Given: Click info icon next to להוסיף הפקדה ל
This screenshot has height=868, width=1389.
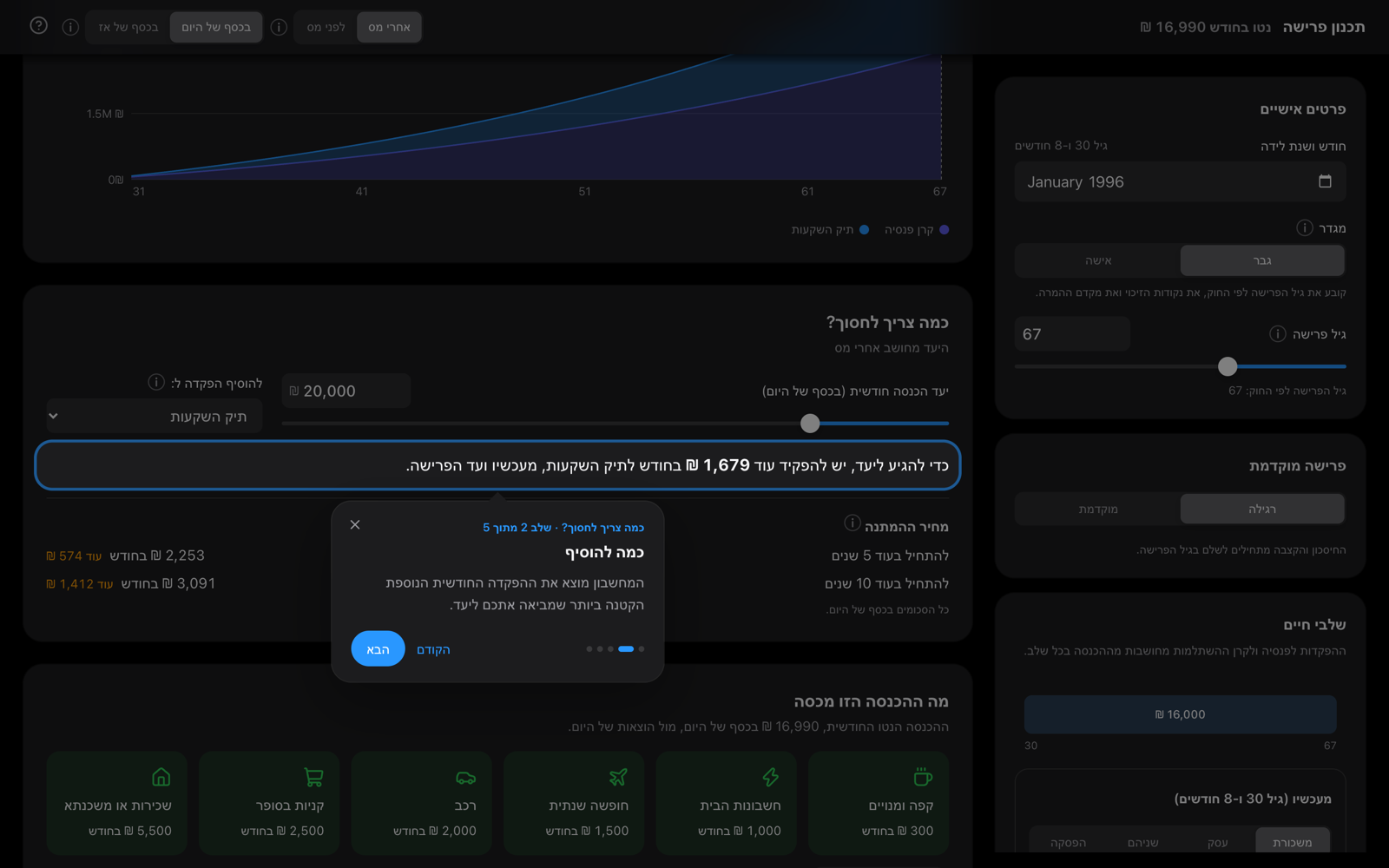Looking at the screenshot, I should click(x=156, y=382).
